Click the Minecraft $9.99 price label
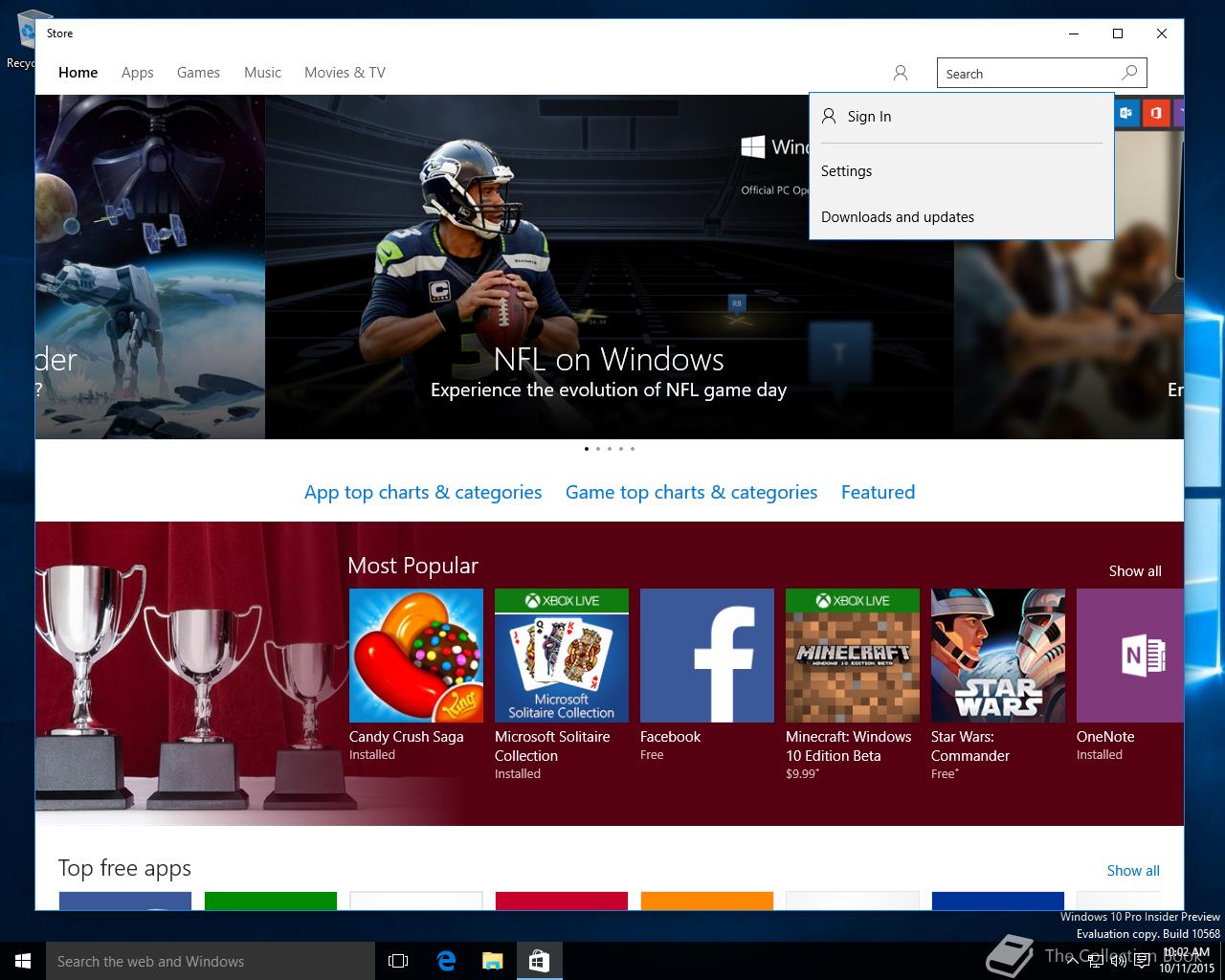Screen dimensions: 1225x980 click(802, 774)
